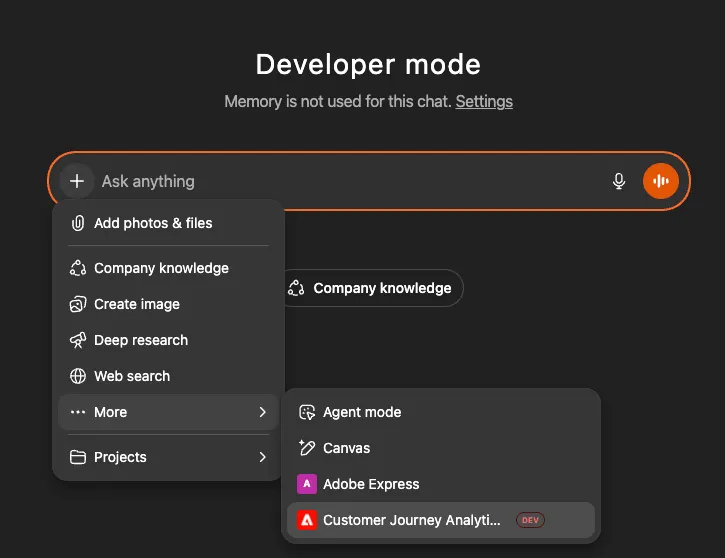725x558 pixels.
Task: Click the paperclip icon beside Add photos & files
Action: coord(78,223)
